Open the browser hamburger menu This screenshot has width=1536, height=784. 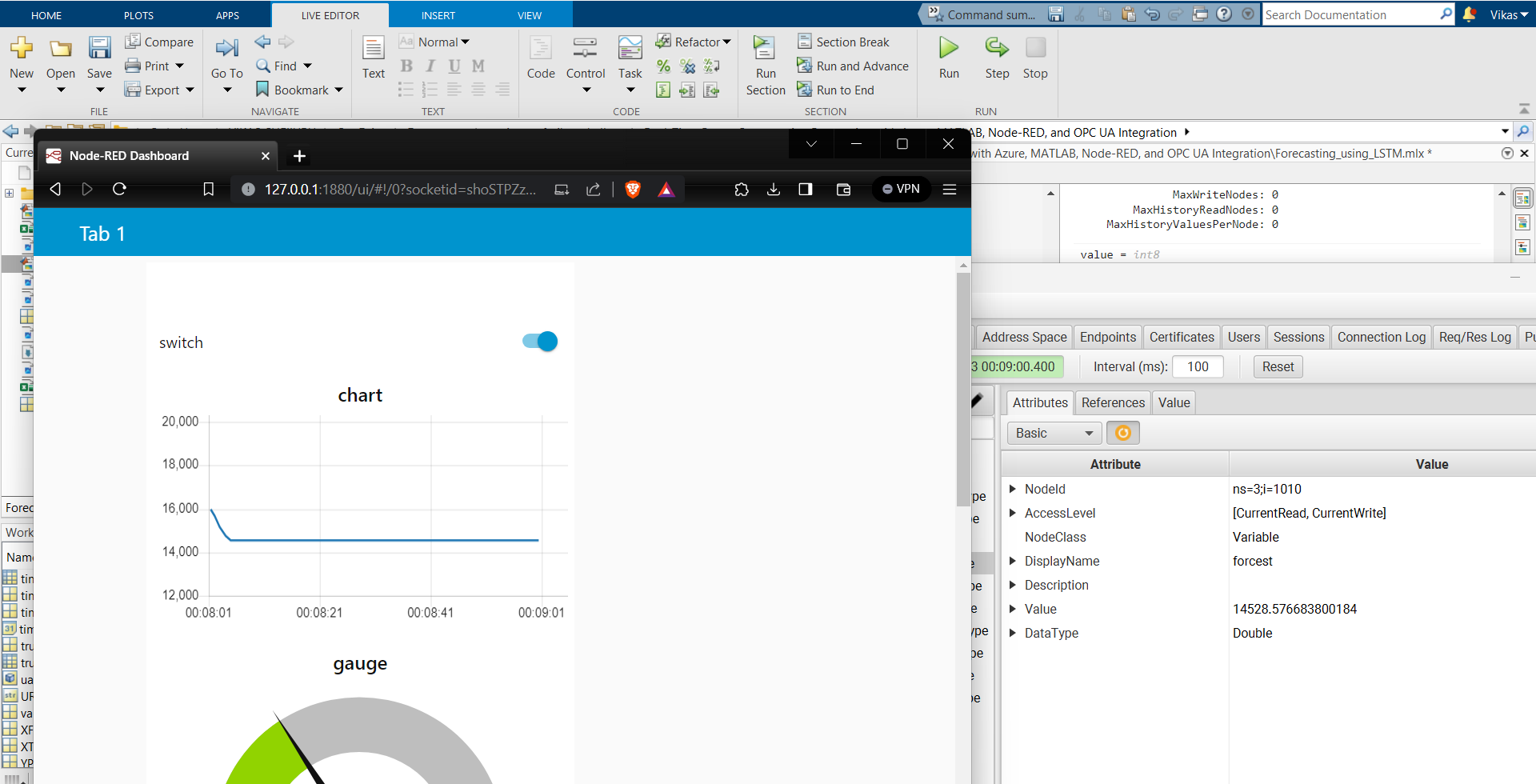(x=950, y=189)
